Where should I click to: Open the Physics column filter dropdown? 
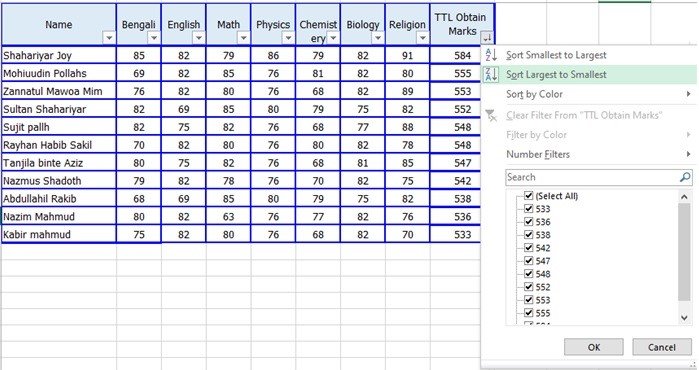[288, 38]
